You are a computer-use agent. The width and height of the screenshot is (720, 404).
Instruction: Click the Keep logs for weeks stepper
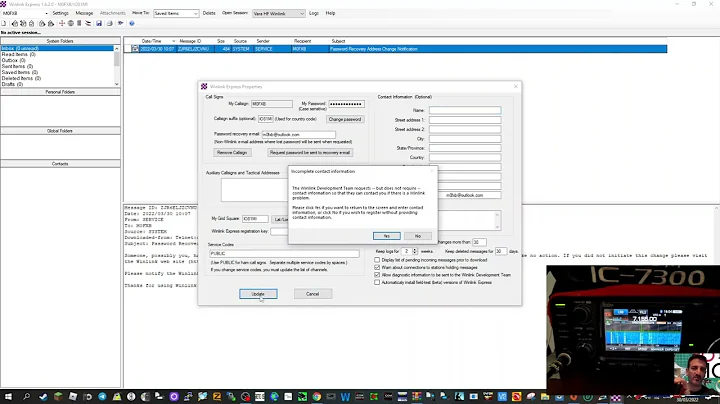(x=415, y=251)
